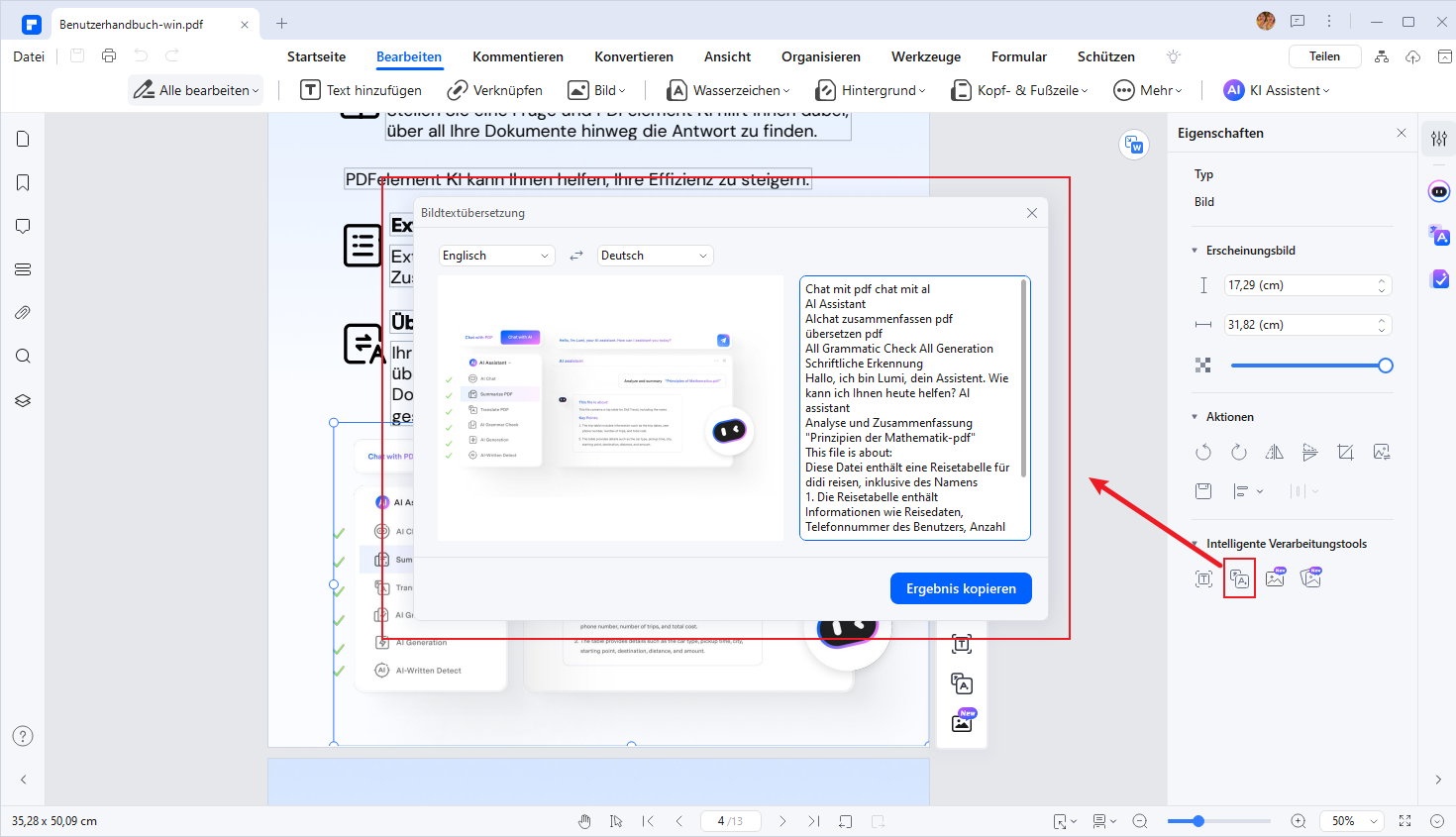Screen dimensions: 1456x837
Task: Open the Lumi AI assistant sidebar icon
Action: click(1439, 191)
